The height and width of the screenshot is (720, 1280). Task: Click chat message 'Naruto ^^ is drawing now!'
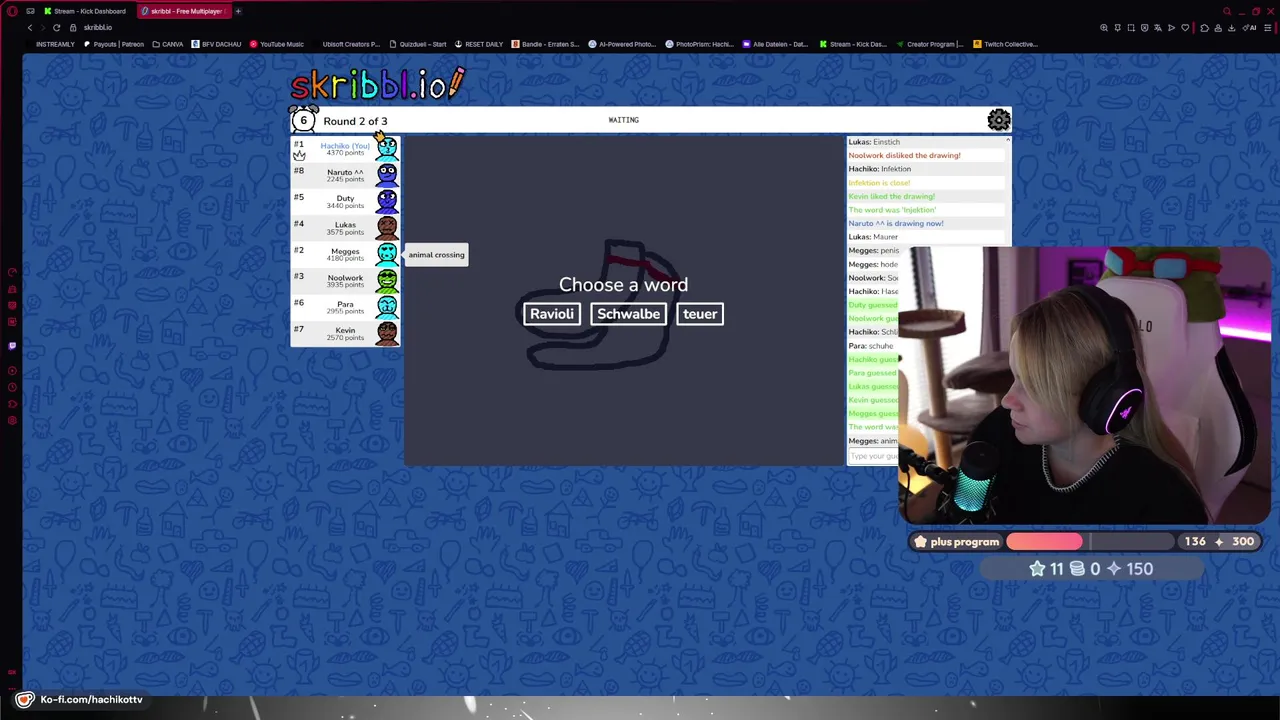point(896,223)
